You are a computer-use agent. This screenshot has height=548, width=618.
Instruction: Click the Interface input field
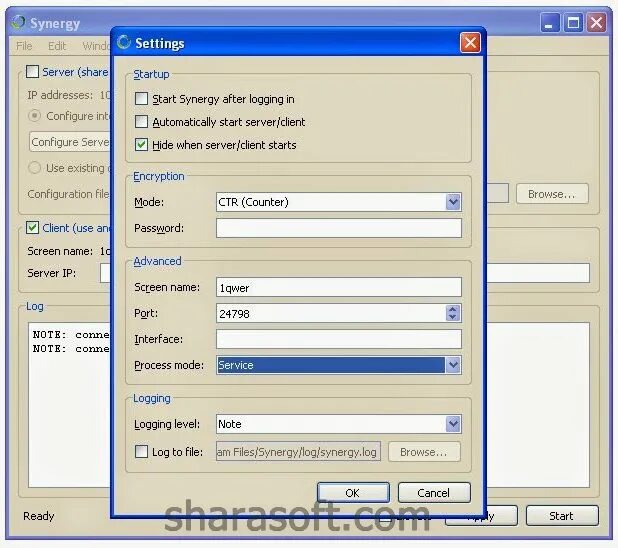click(339, 339)
